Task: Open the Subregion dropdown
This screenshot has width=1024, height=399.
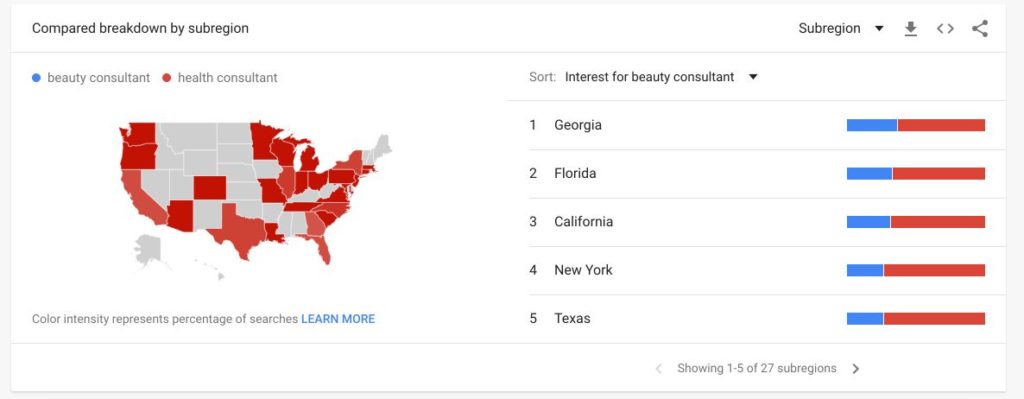Action: [x=841, y=29]
